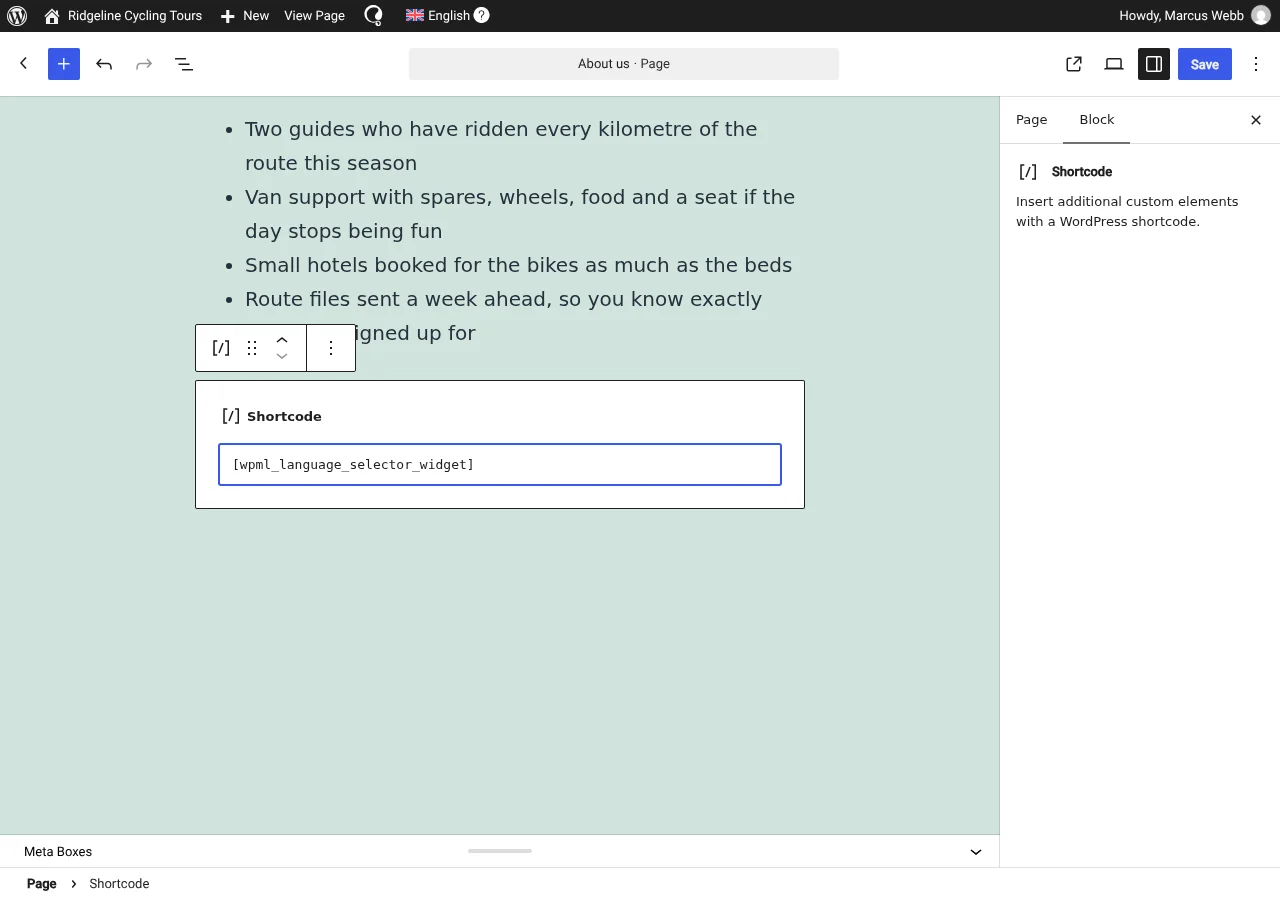Toggle the settings sidebar panel

tap(1154, 64)
